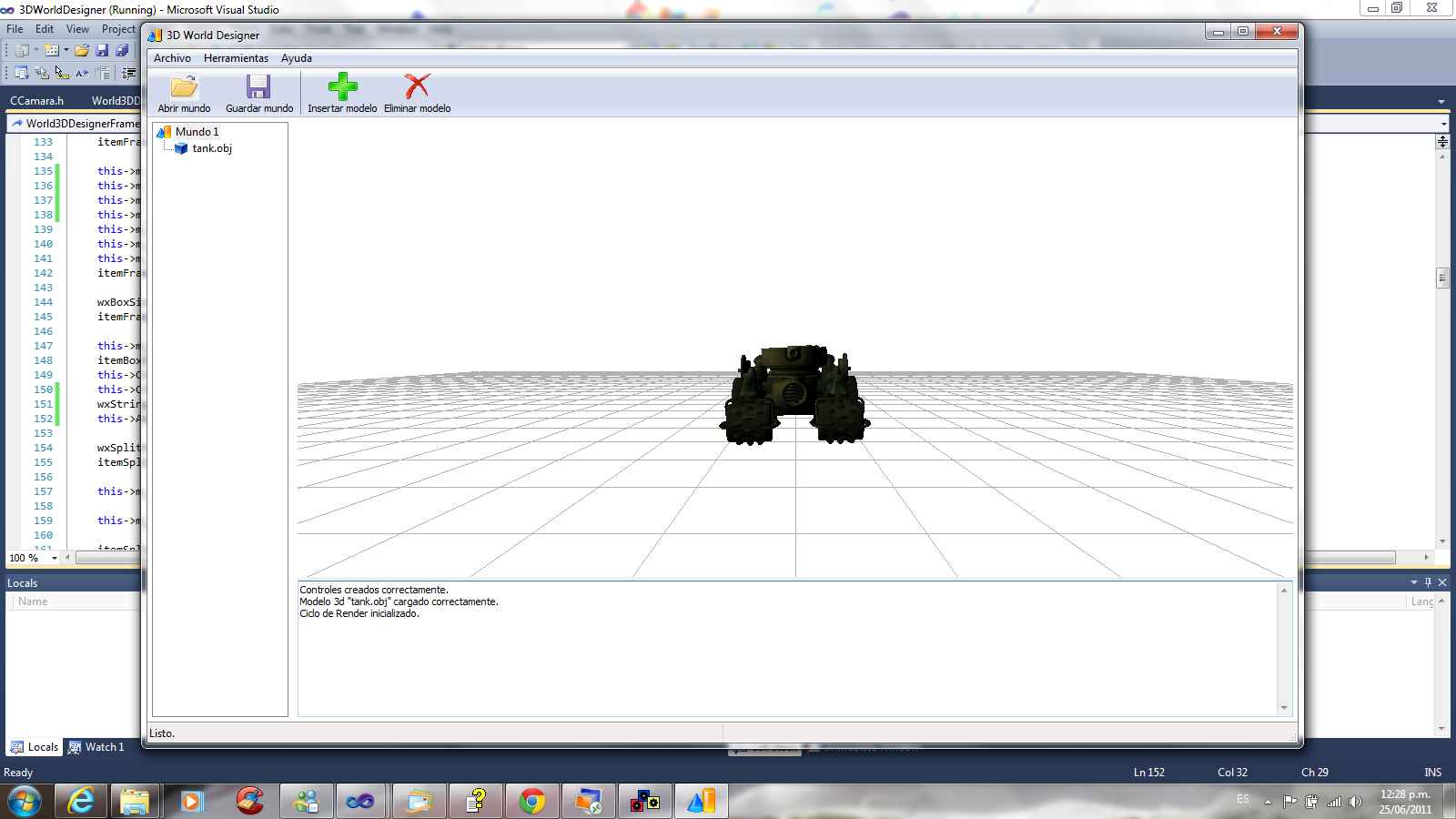The width and height of the screenshot is (1456, 819).
Task: Open Google Chrome from taskbar
Action: click(531, 802)
